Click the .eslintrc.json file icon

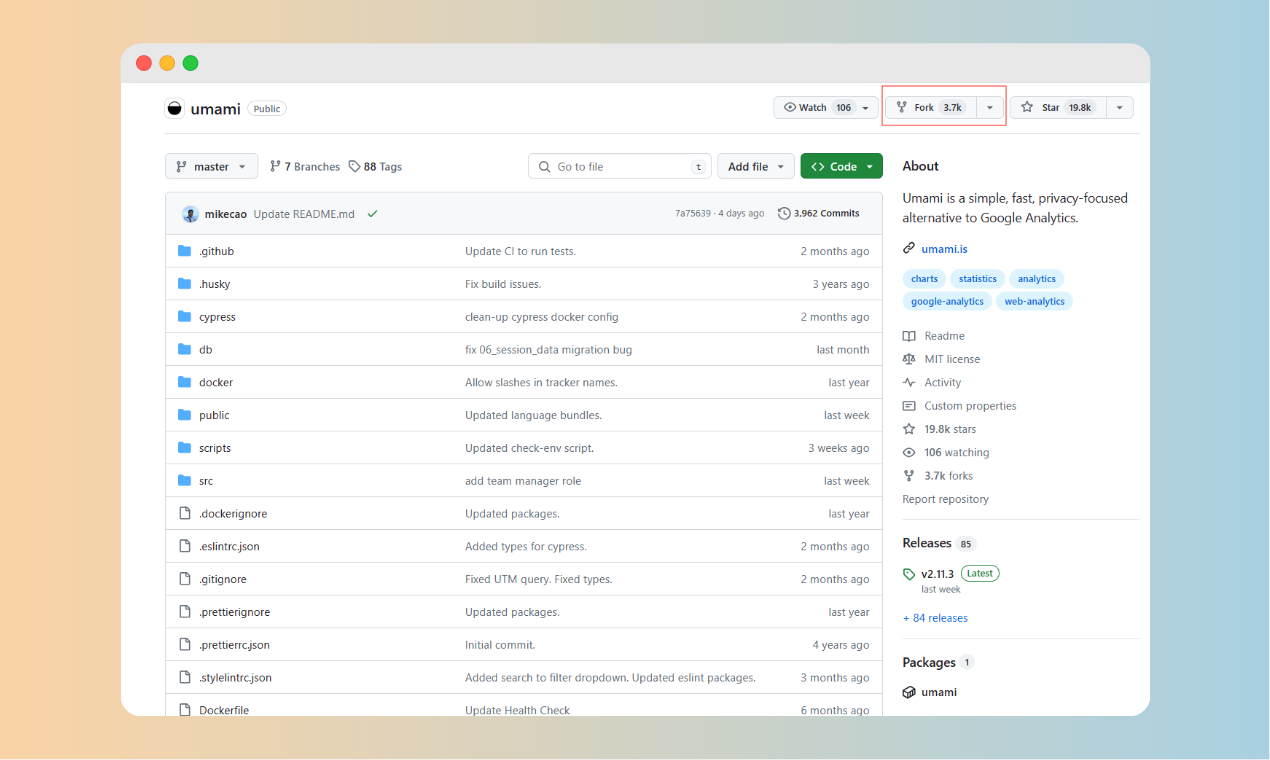[x=184, y=546]
